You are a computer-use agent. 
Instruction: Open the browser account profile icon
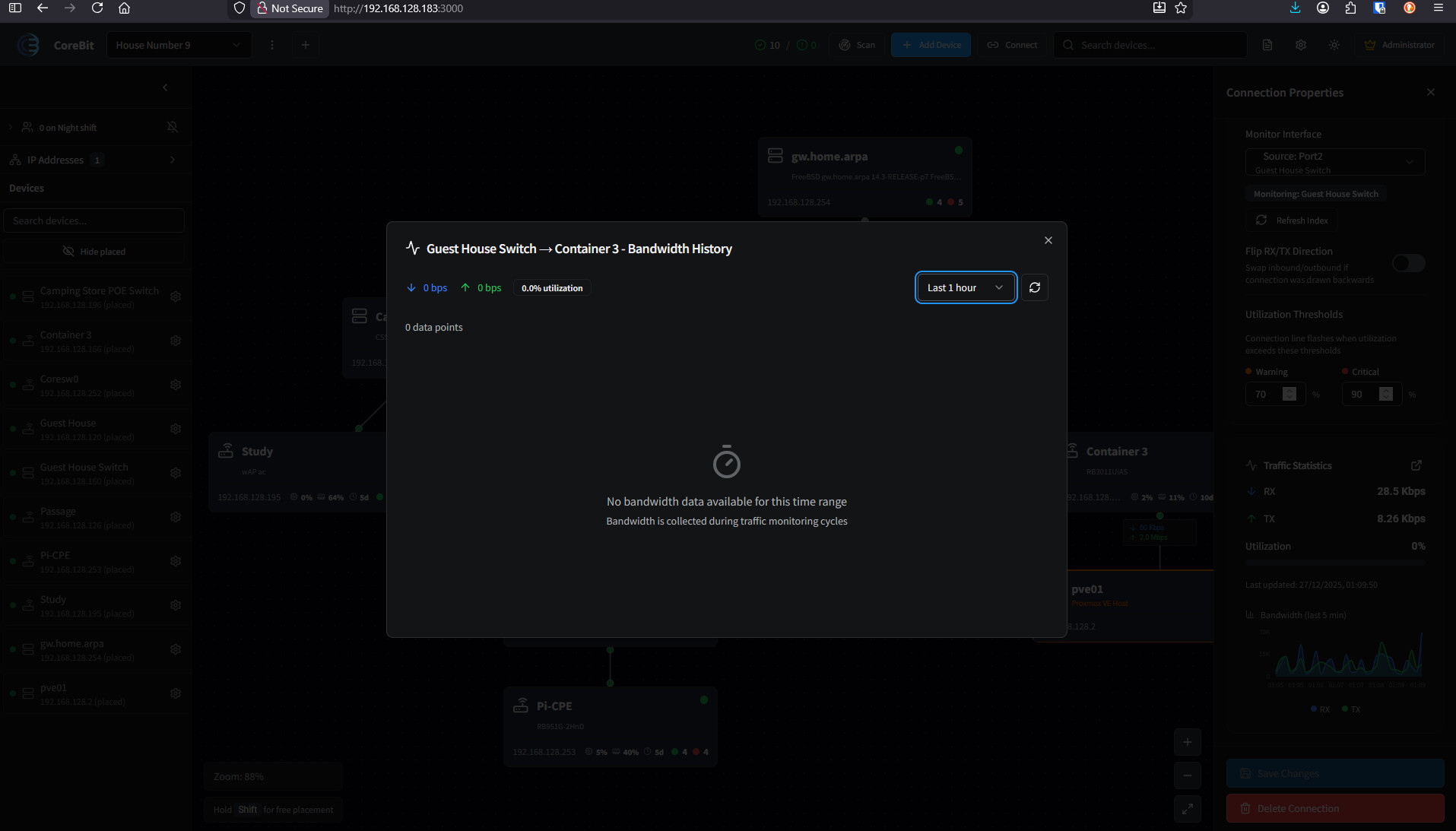pos(1323,8)
